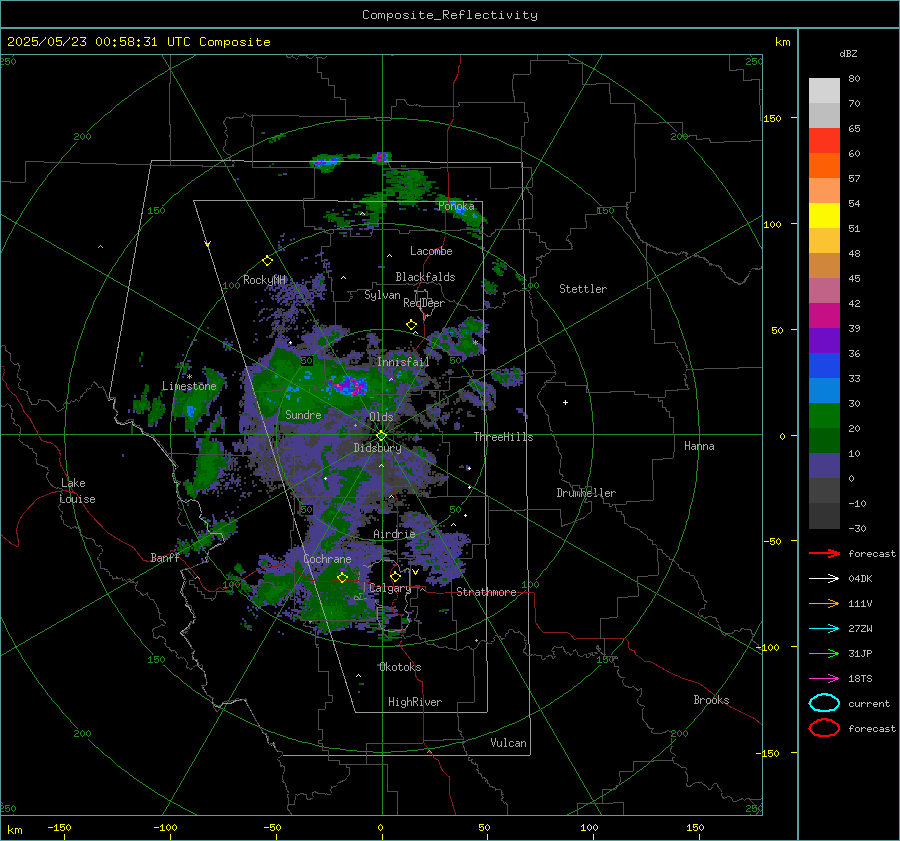Click the Banff label
The image size is (900, 841).
165,557
